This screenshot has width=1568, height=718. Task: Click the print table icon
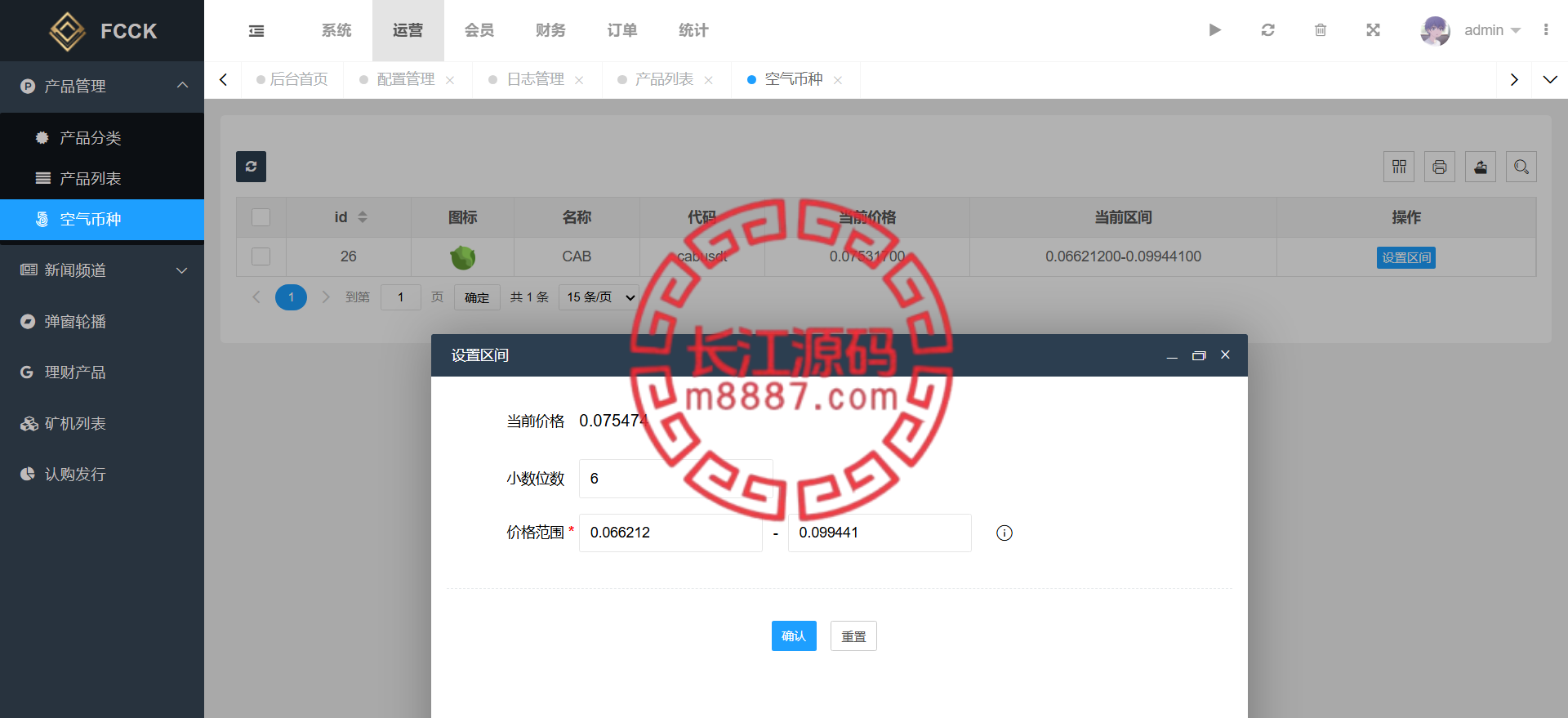coord(1440,167)
